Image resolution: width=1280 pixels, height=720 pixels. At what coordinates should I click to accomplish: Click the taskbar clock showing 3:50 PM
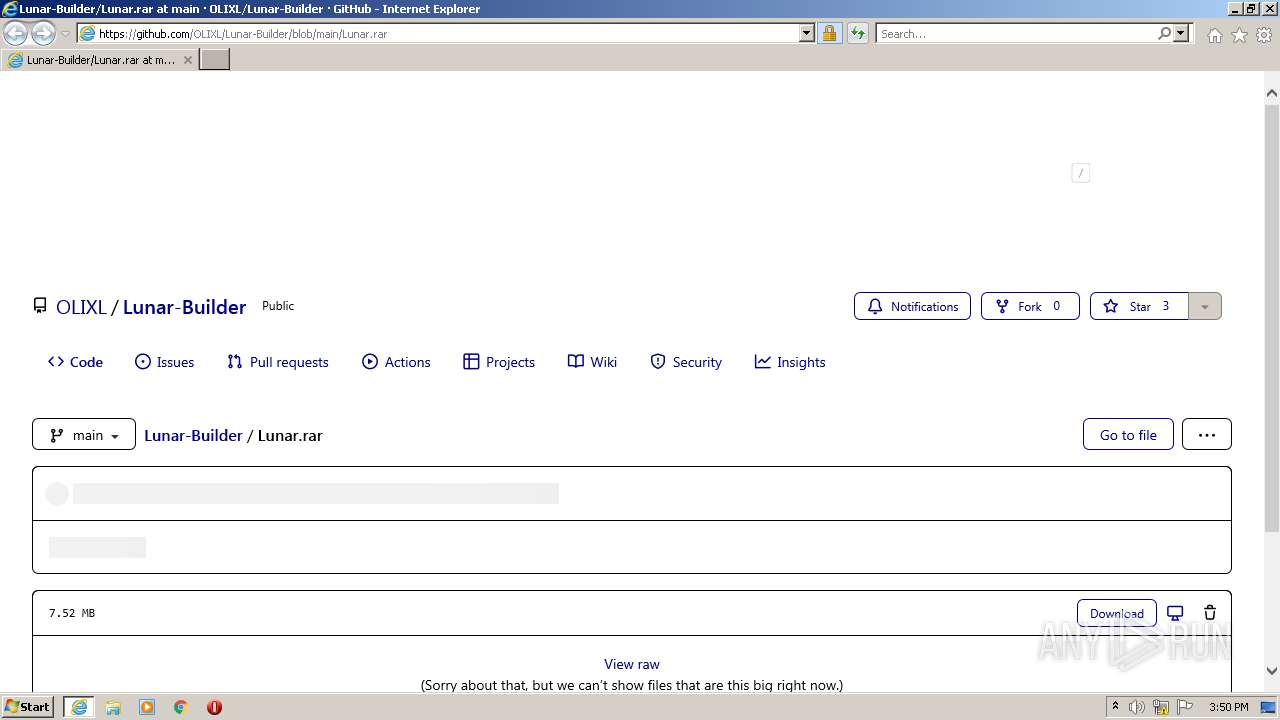click(x=1228, y=707)
